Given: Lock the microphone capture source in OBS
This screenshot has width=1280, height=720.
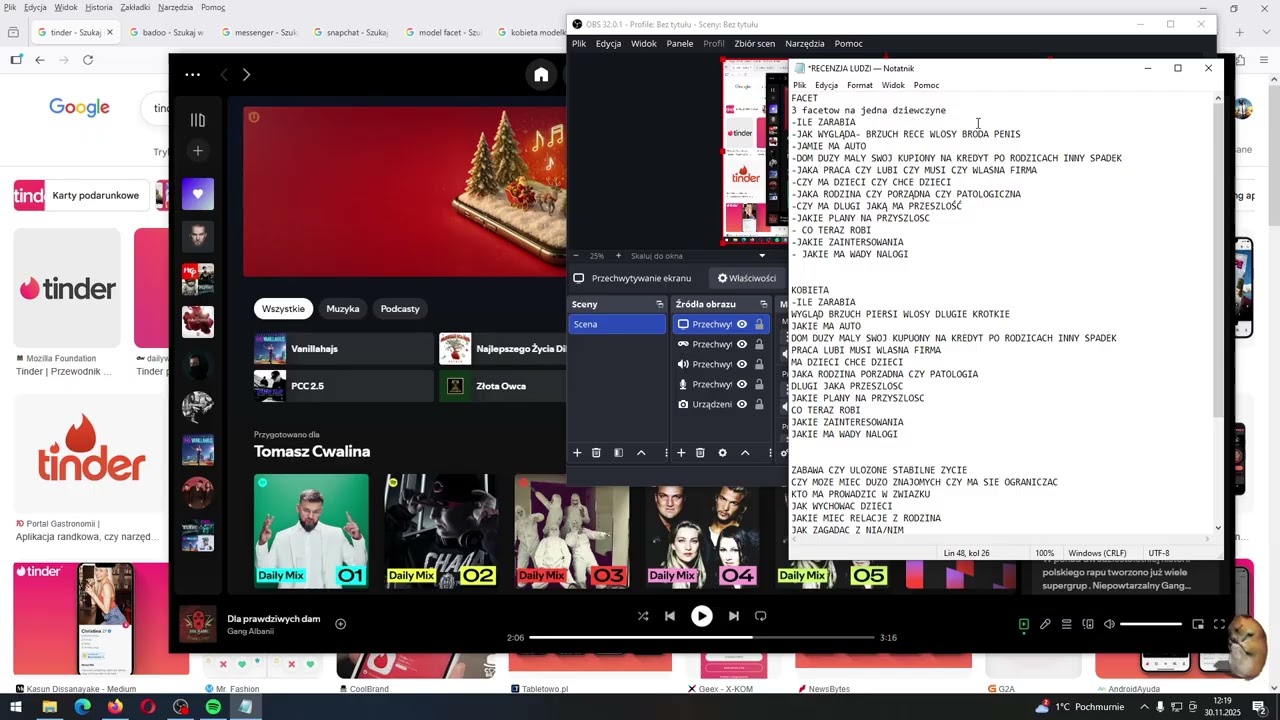Looking at the screenshot, I should tap(759, 384).
